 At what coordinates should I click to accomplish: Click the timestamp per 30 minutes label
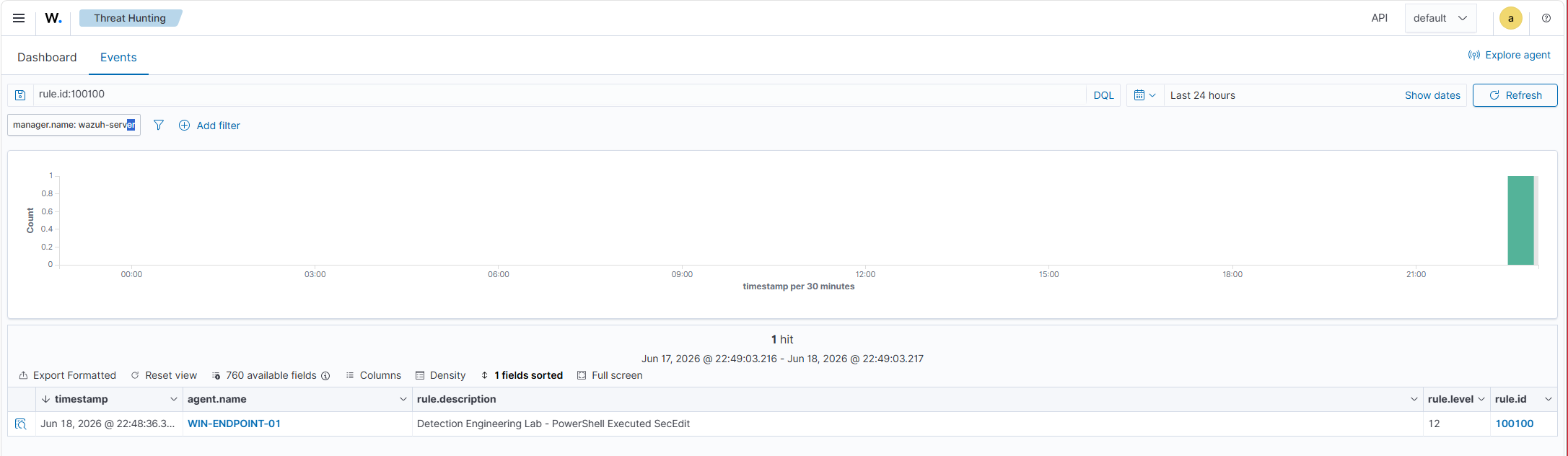click(x=798, y=286)
